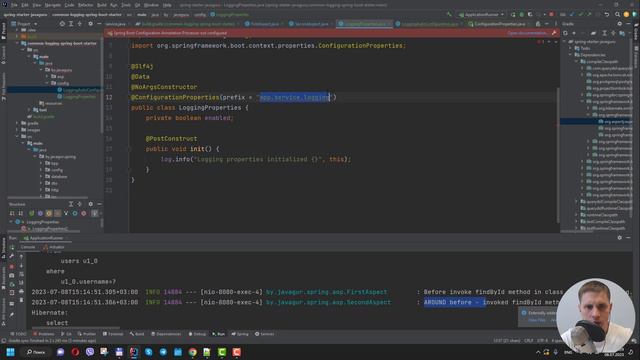Open Project panel gear options
This screenshot has width=640, height=360.
pyautogui.click(x=91, y=24)
